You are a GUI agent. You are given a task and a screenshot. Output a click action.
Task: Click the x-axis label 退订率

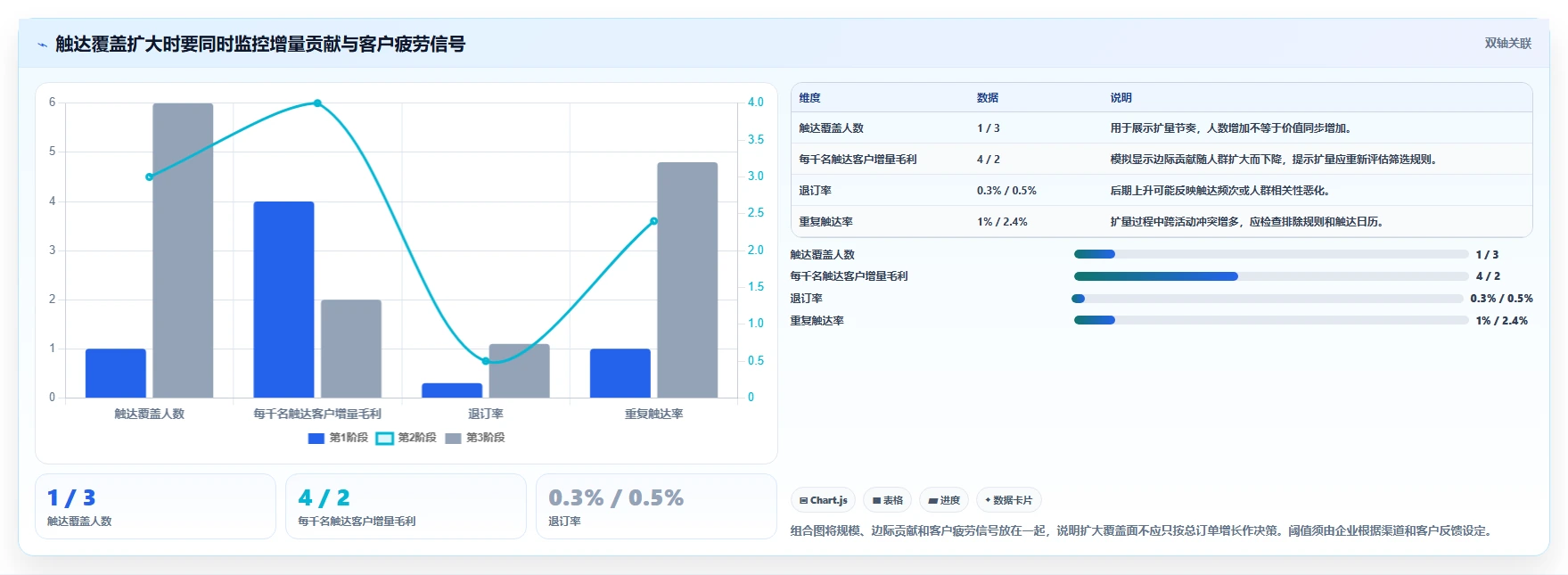click(486, 414)
